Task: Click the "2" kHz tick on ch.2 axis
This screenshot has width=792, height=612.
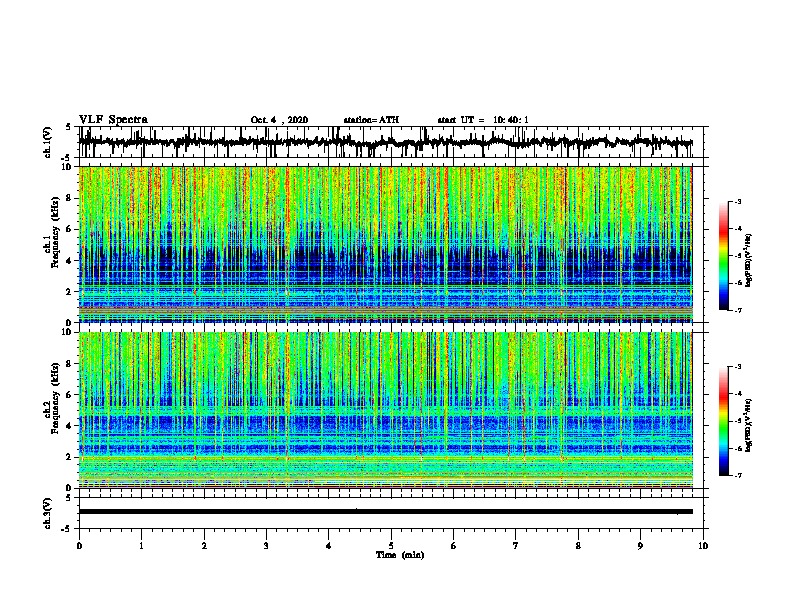Action: click(70, 457)
